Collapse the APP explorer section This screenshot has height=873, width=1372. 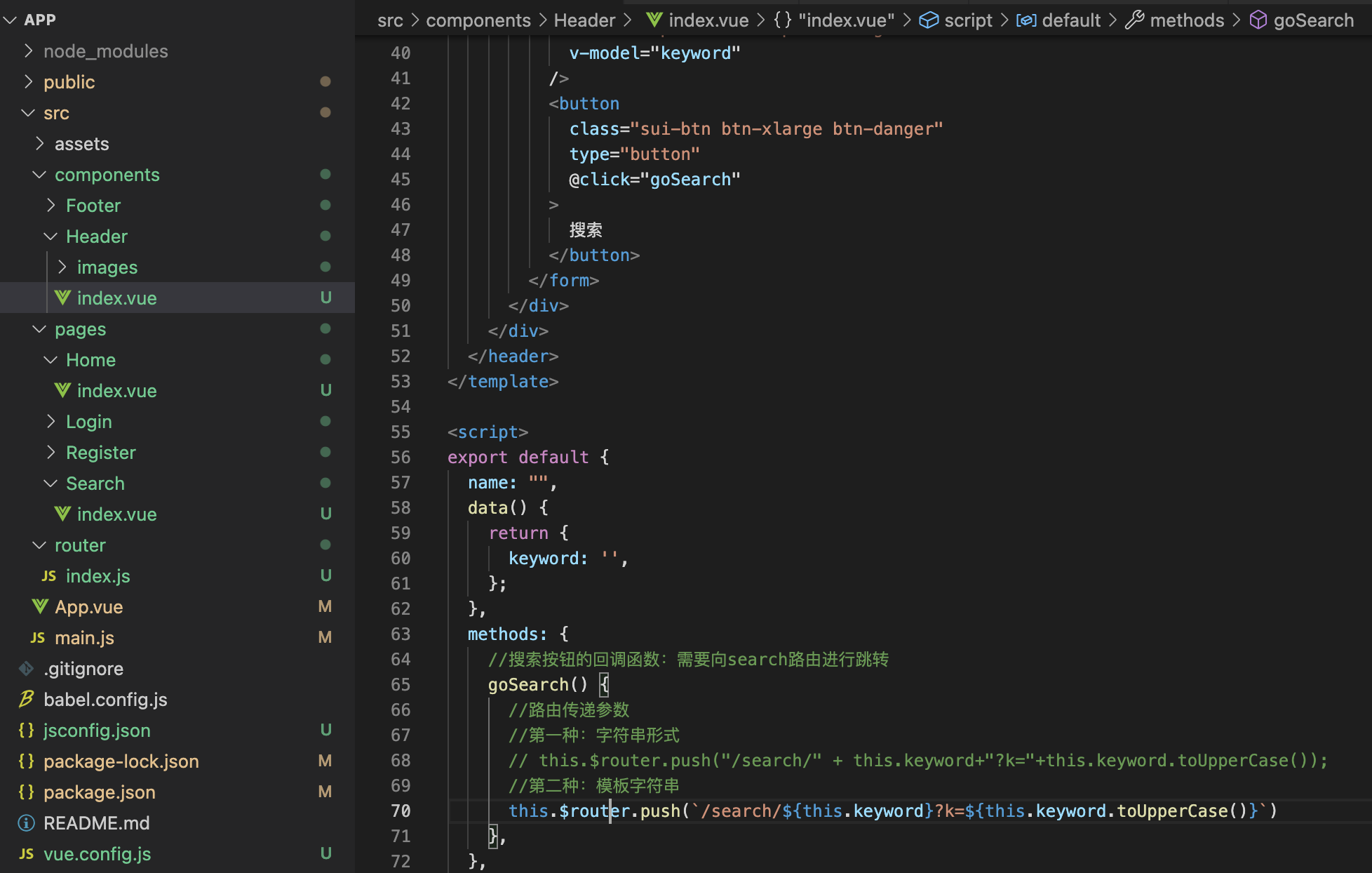click(x=10, y=20)
